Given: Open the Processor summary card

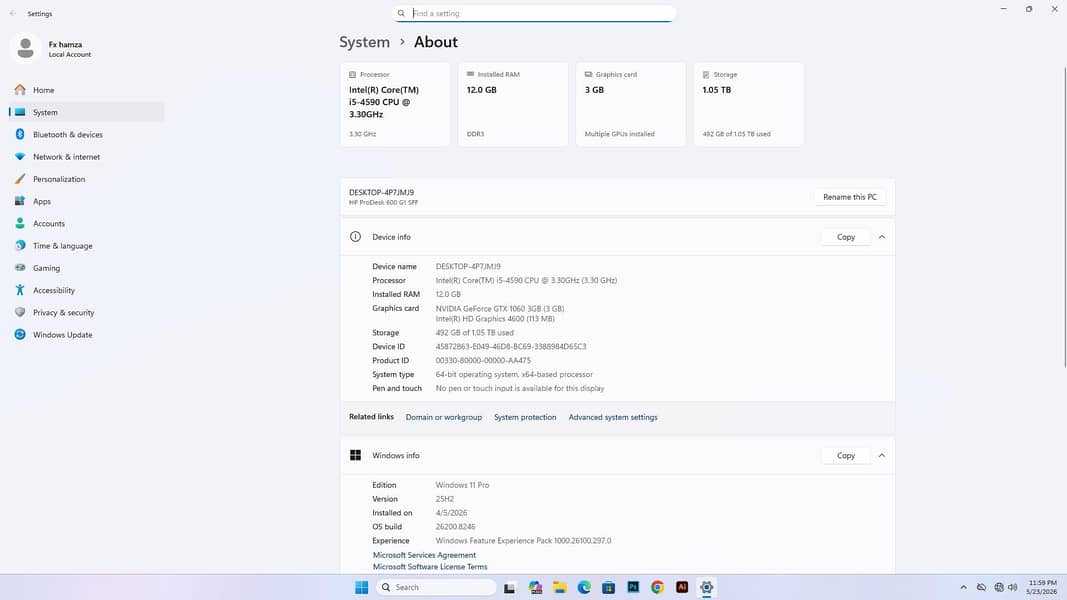Looking at the screenshot, I should [395, 104].
